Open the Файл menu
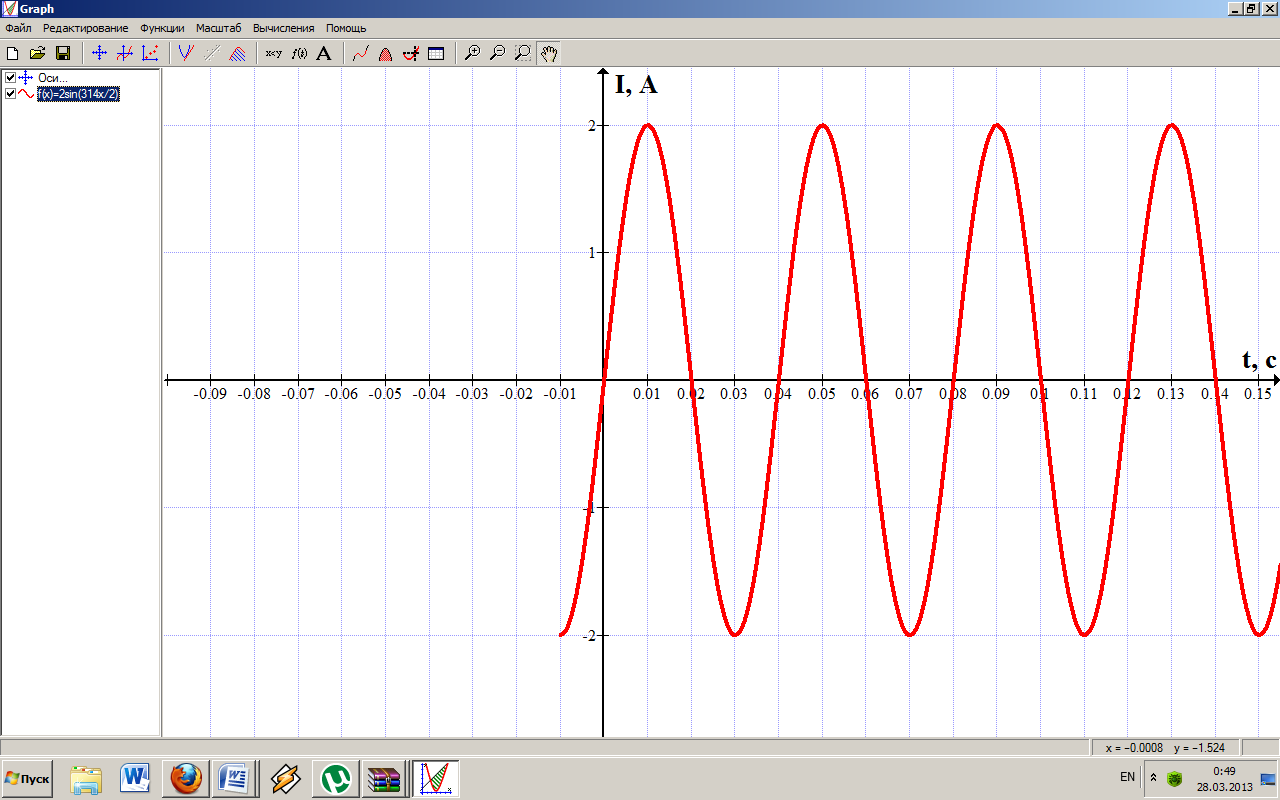1280x800 pixels. (x=18, y=28)
